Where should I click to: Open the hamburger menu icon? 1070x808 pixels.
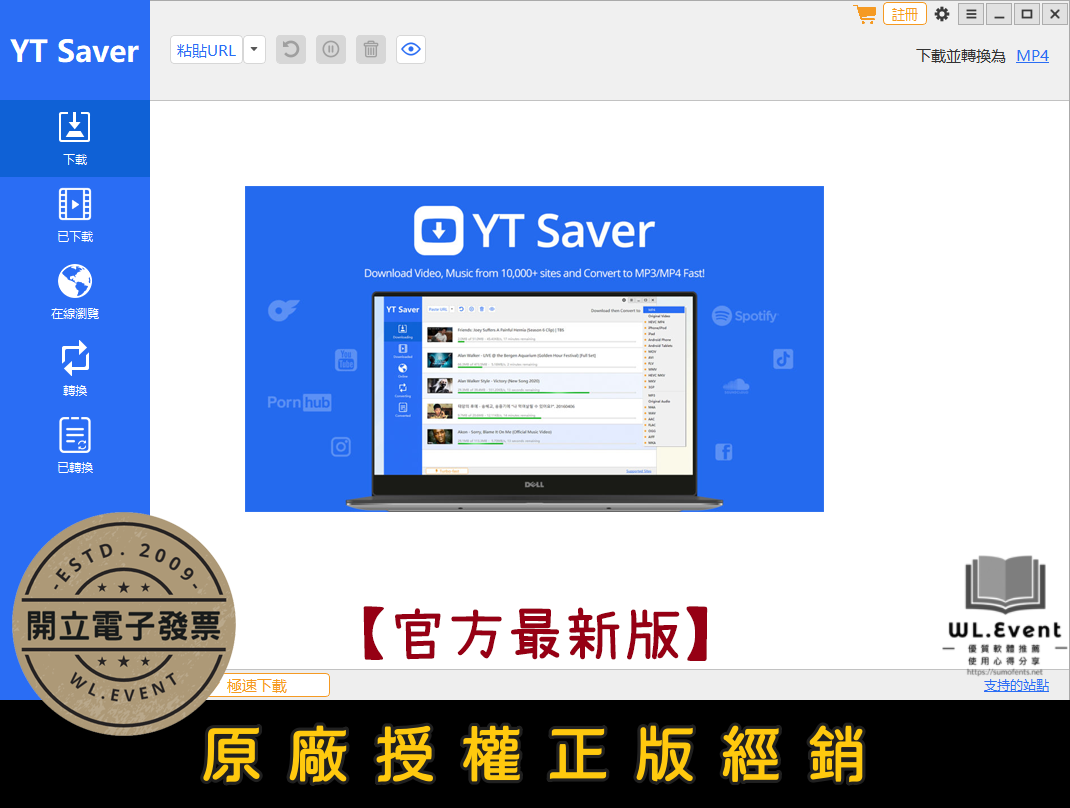click(x=971, y=14)
